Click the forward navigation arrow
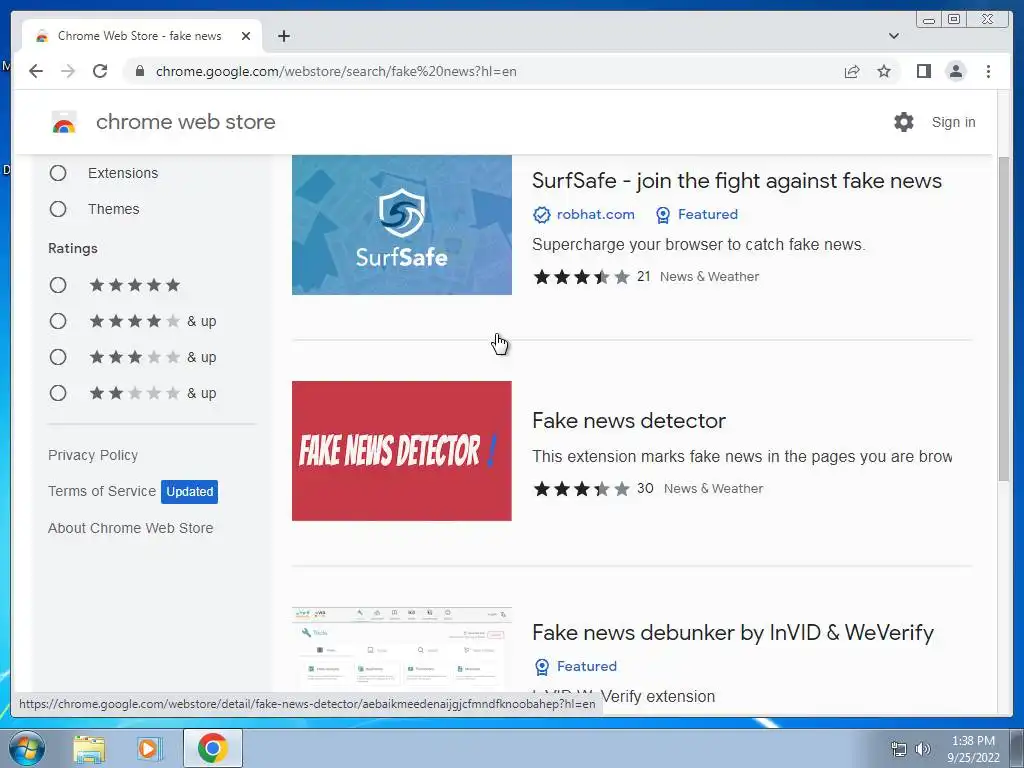Viewport: 1024px width, 768px height. coord(68,71)
